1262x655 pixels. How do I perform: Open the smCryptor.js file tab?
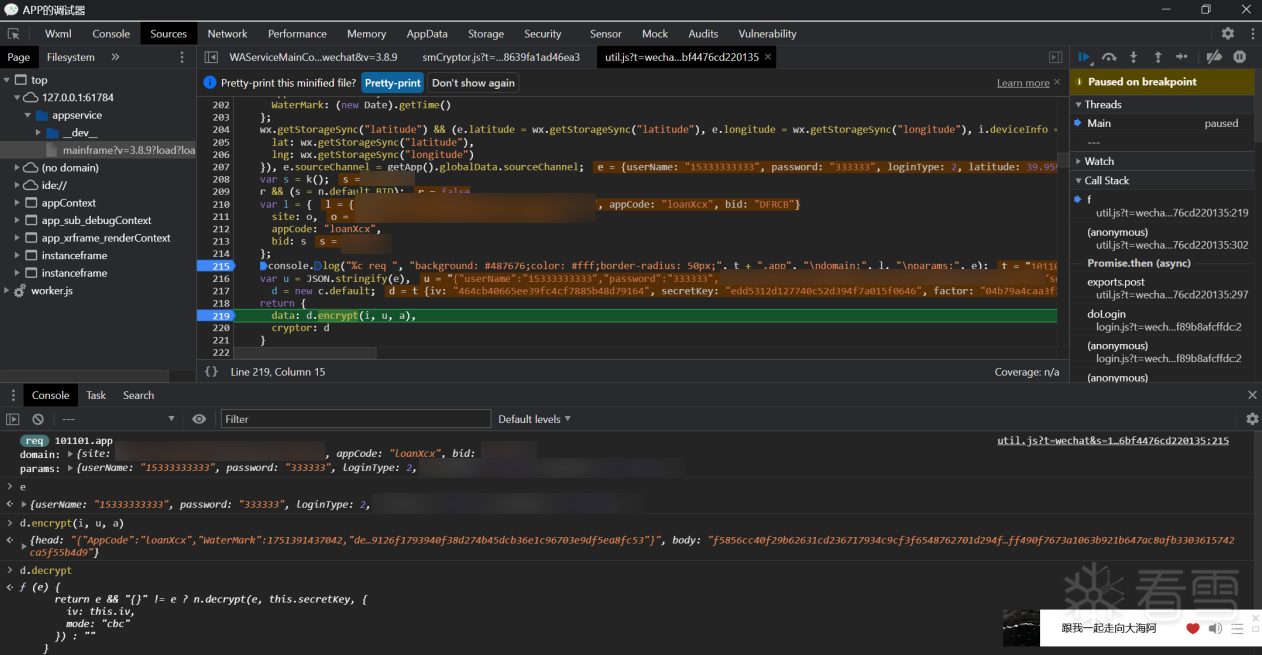500,57
